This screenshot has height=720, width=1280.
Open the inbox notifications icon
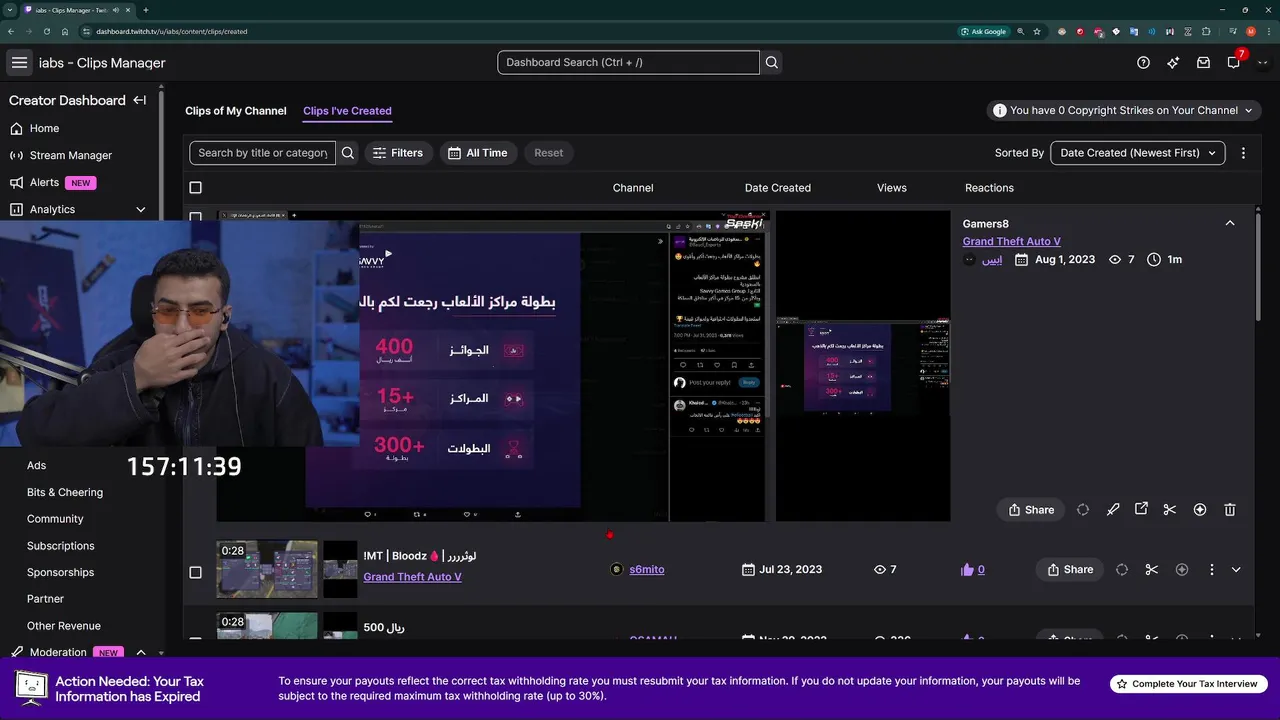1204,62
